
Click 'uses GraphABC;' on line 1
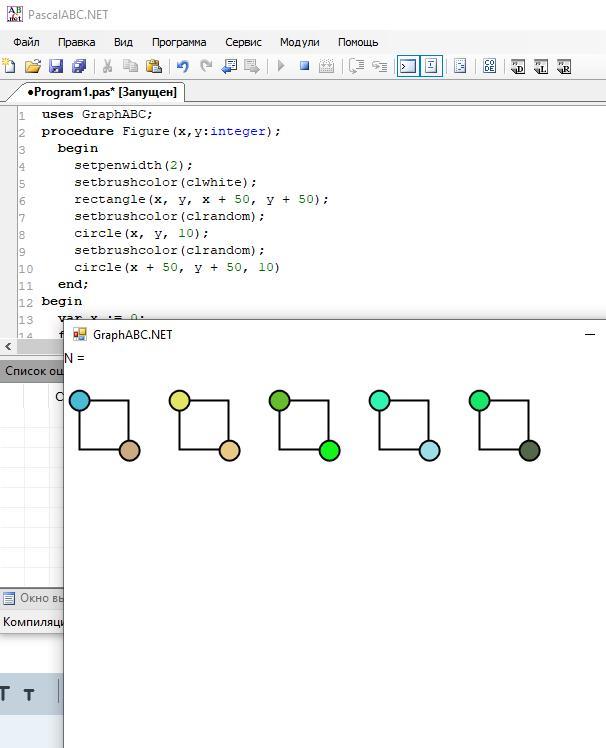97,114
